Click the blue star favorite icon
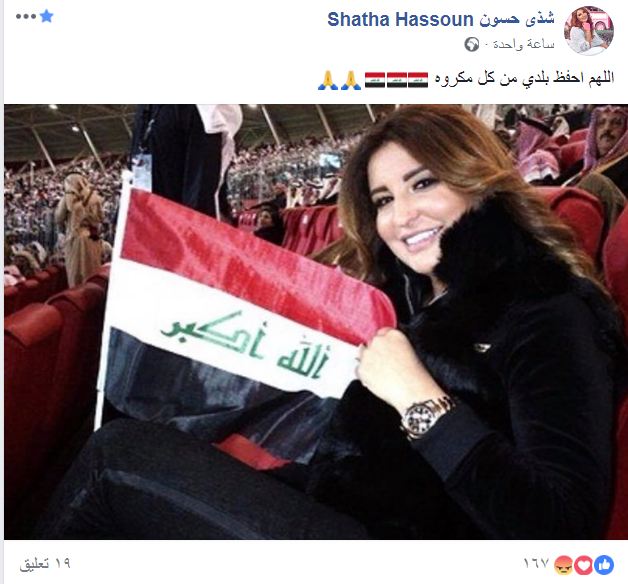Viewport: 628px width, 584px height. point(46,16)
